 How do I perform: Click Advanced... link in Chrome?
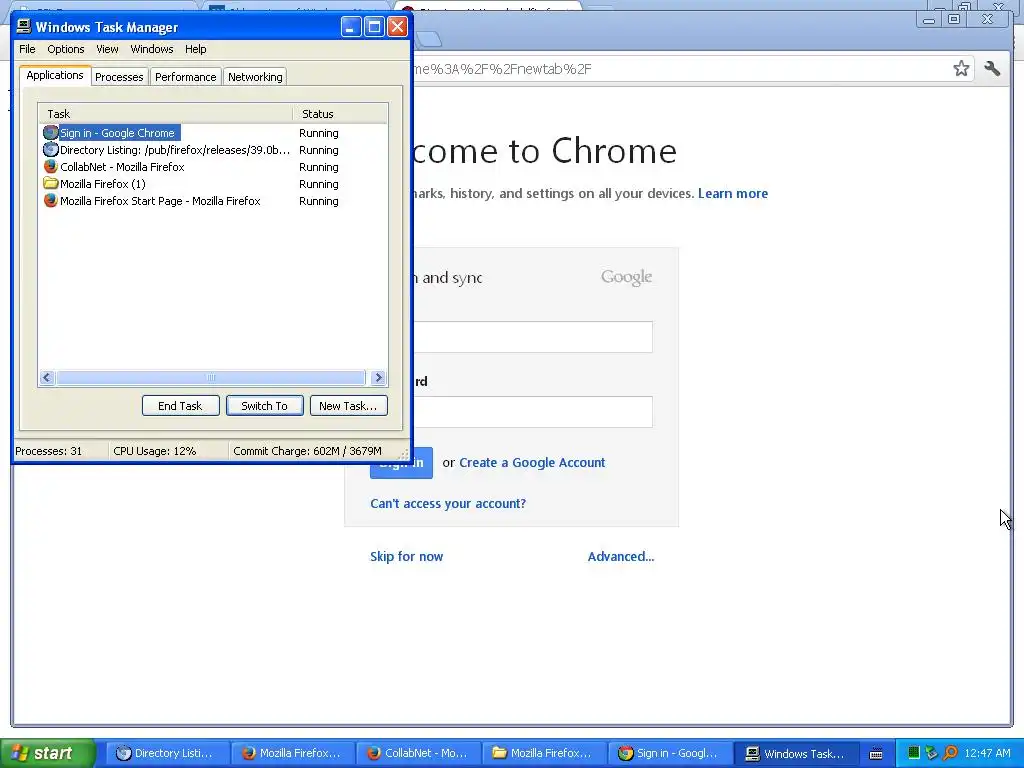(x=620, y=556)
